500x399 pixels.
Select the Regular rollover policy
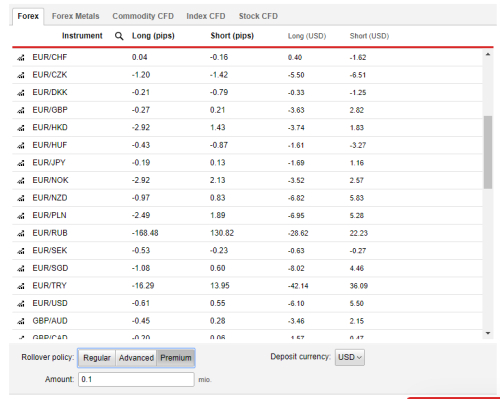tap(97, 358)
